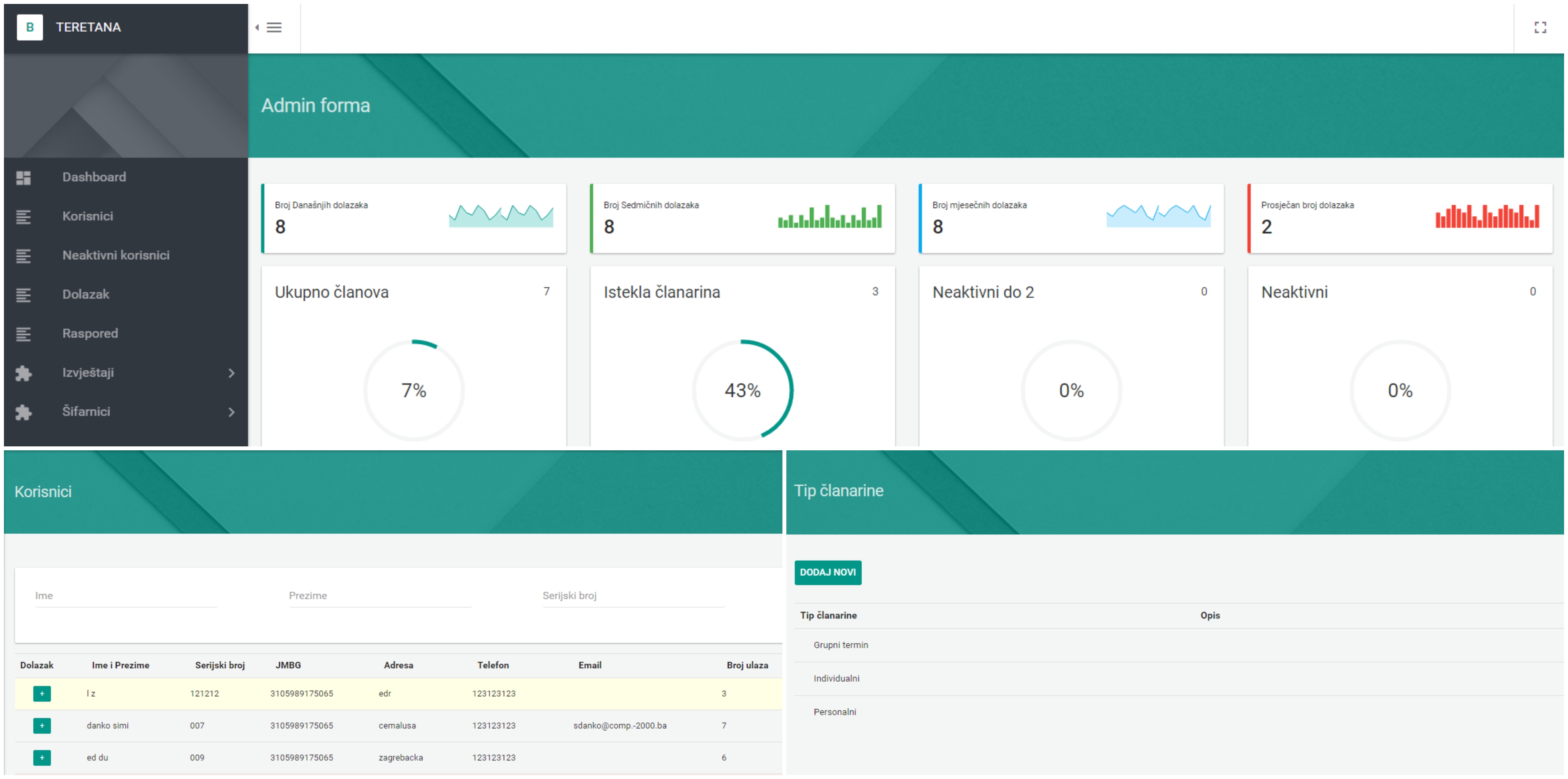1568x779 pixels.
Task: Click the Serijski broj column header
Action: coord(220,666)
